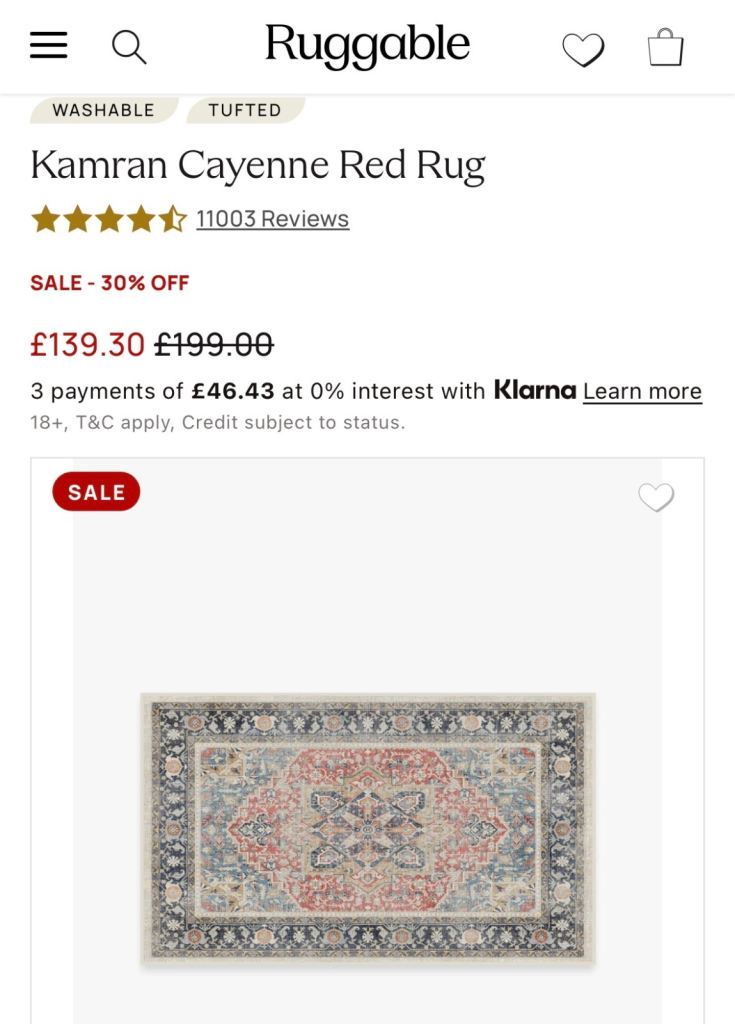
Task: Open the 11003 Reviews link
Action: 272,219
